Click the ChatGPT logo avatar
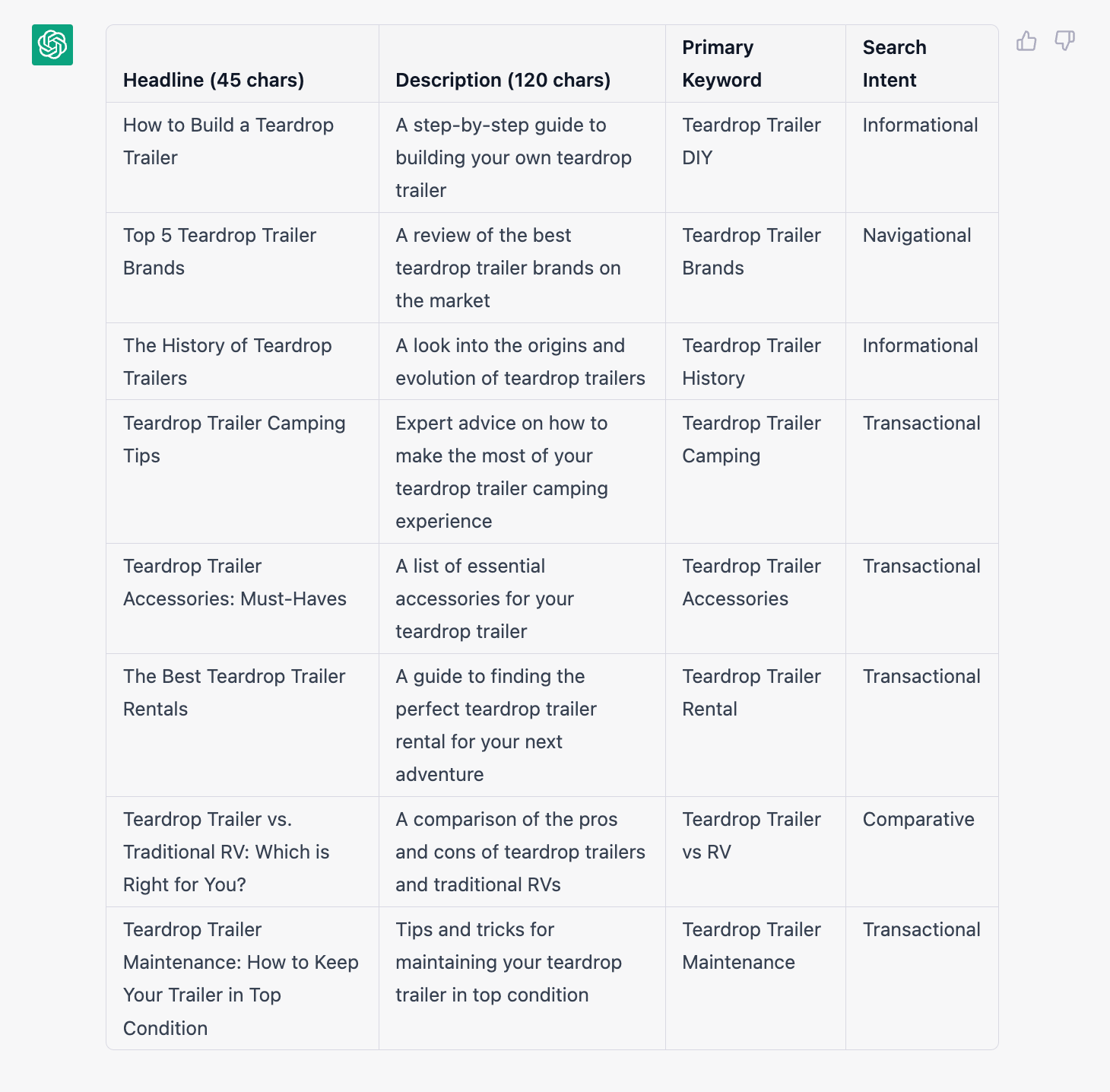The height and width of the screenshot is (1092, 1110). [52, 45]
